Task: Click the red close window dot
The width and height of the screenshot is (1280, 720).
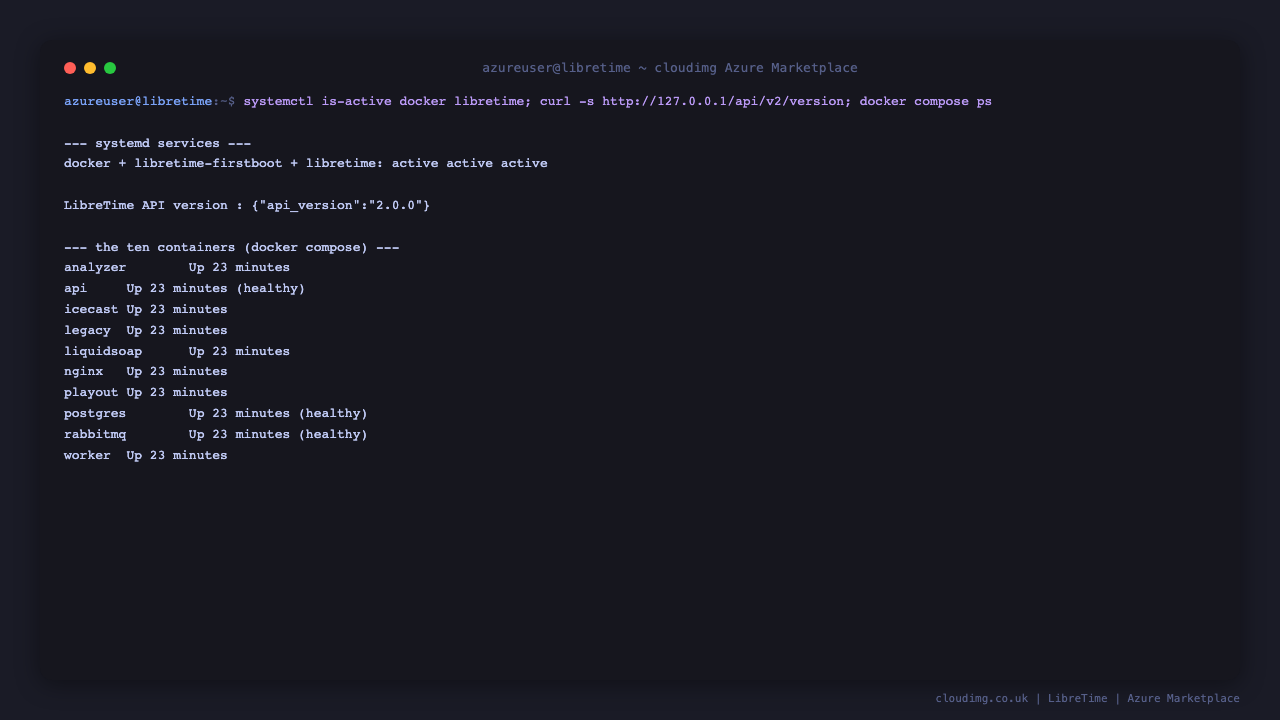Action: (70, 68)
